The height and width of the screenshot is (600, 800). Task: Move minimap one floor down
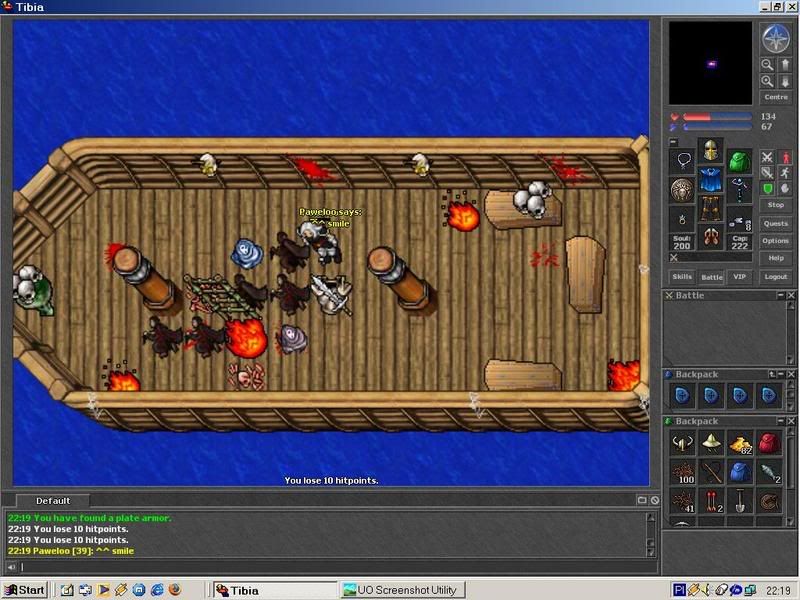[785, 82]
